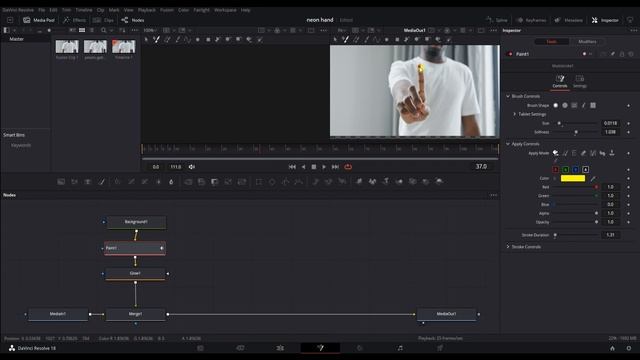Screen dimensions: 640x360
Task: Open the Spline editor panel
Action: coord(497,20)
